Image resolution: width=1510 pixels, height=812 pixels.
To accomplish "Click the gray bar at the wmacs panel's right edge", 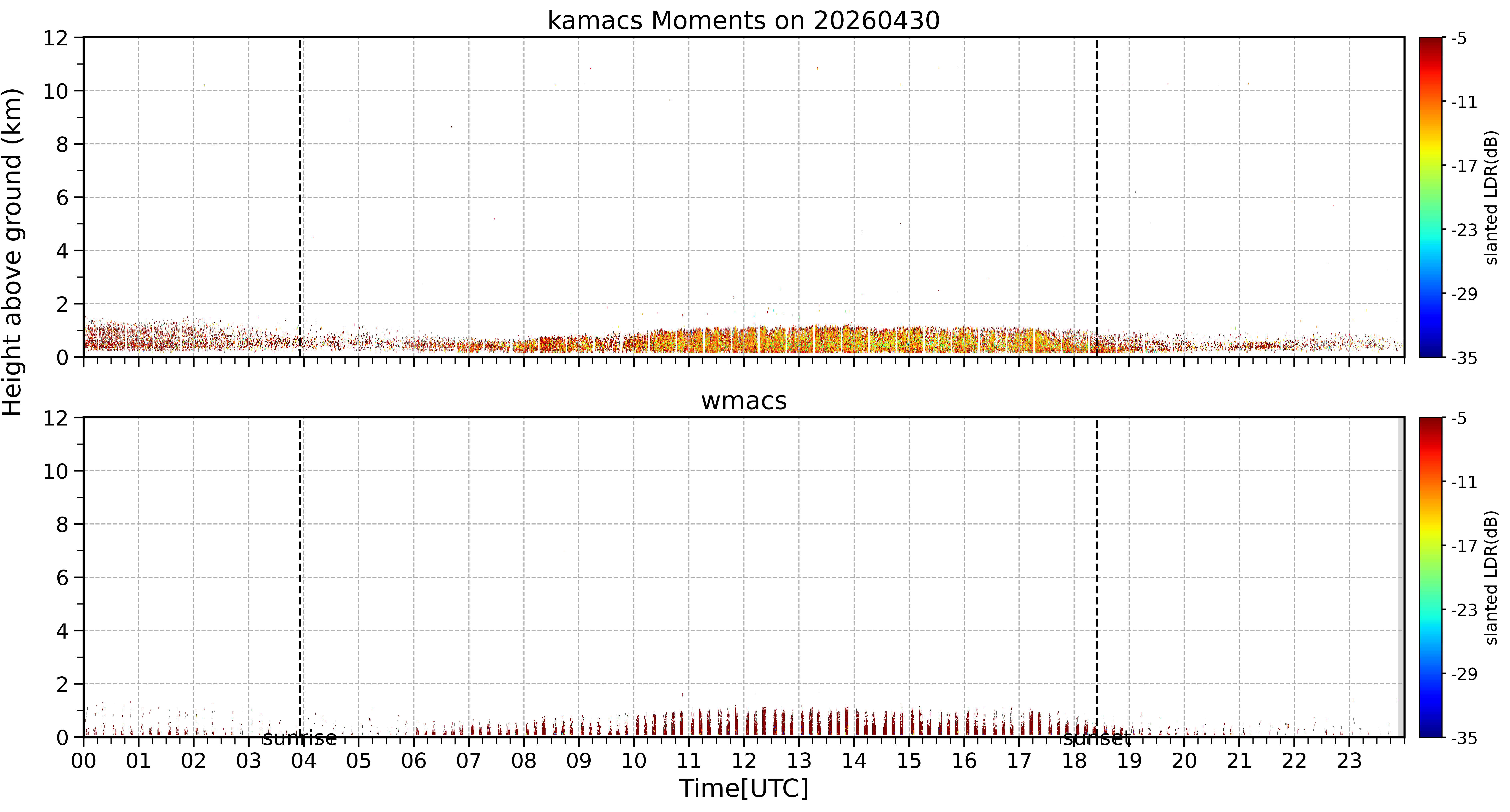I will (x=1401, y=577).
